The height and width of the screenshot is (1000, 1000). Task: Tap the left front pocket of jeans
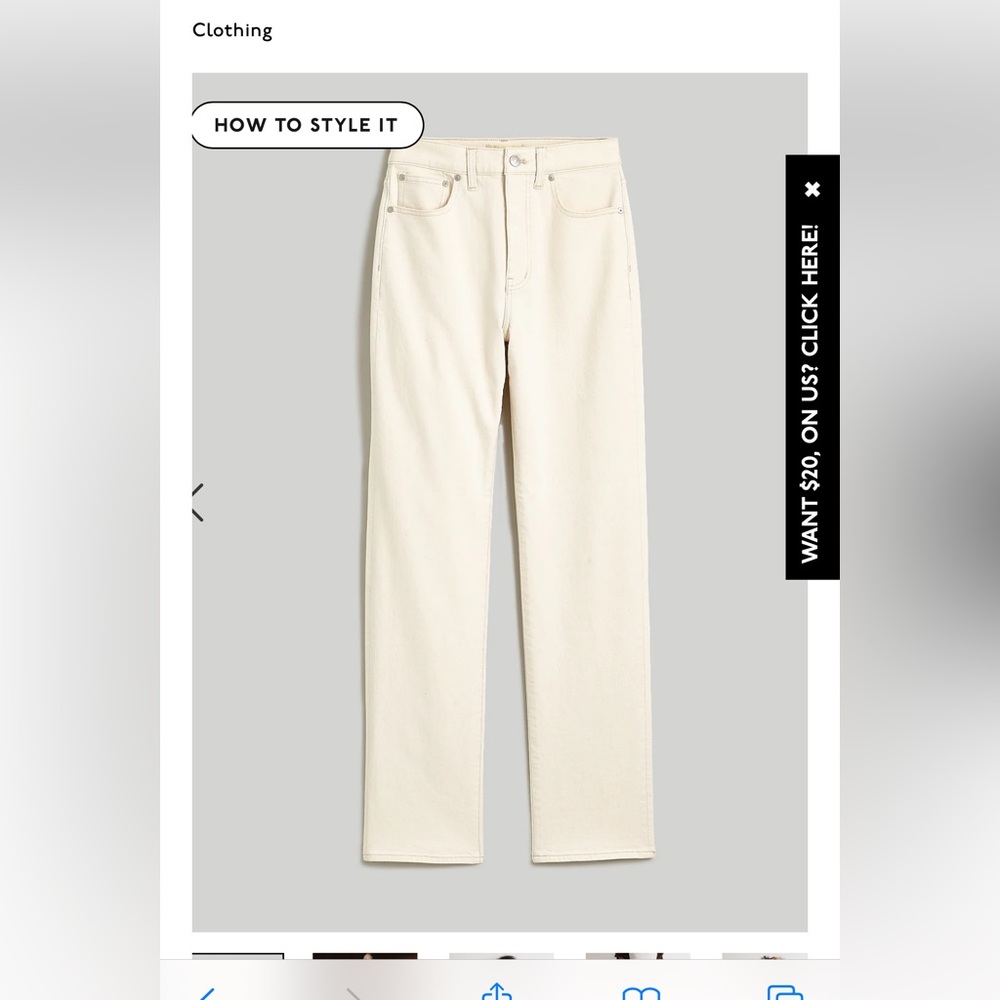(x=423, y=193)
